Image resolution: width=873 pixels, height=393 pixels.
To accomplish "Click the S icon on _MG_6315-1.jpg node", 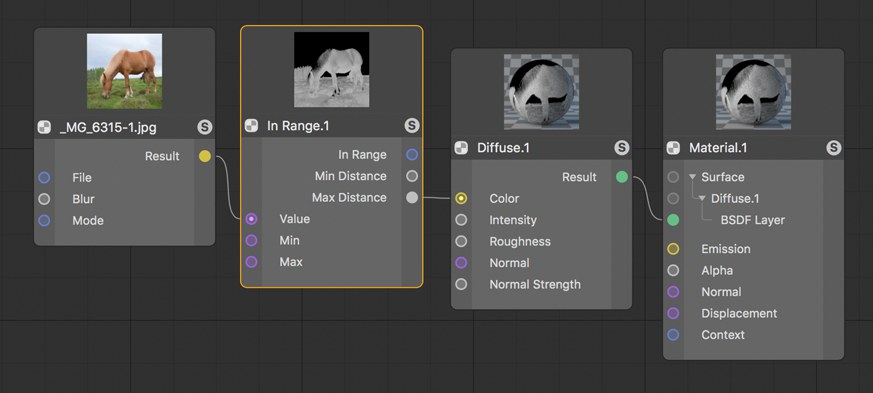I will tap(204, 127).
